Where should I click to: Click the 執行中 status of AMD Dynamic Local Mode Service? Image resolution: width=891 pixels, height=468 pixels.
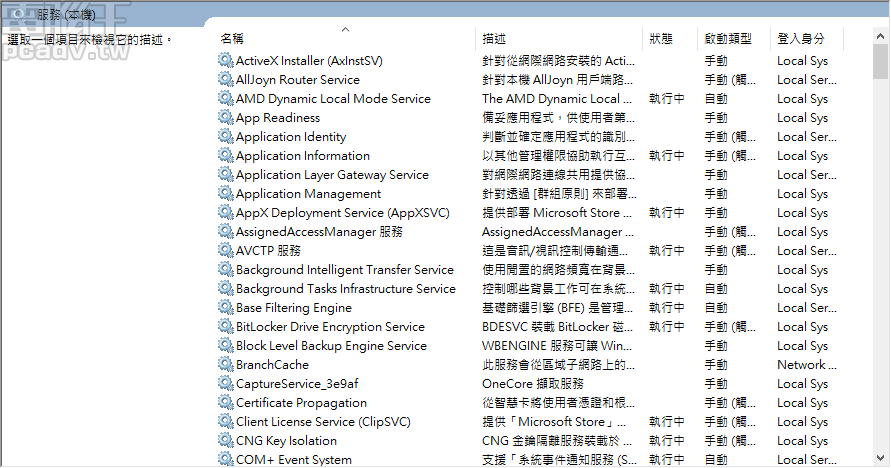click(667, 99)
